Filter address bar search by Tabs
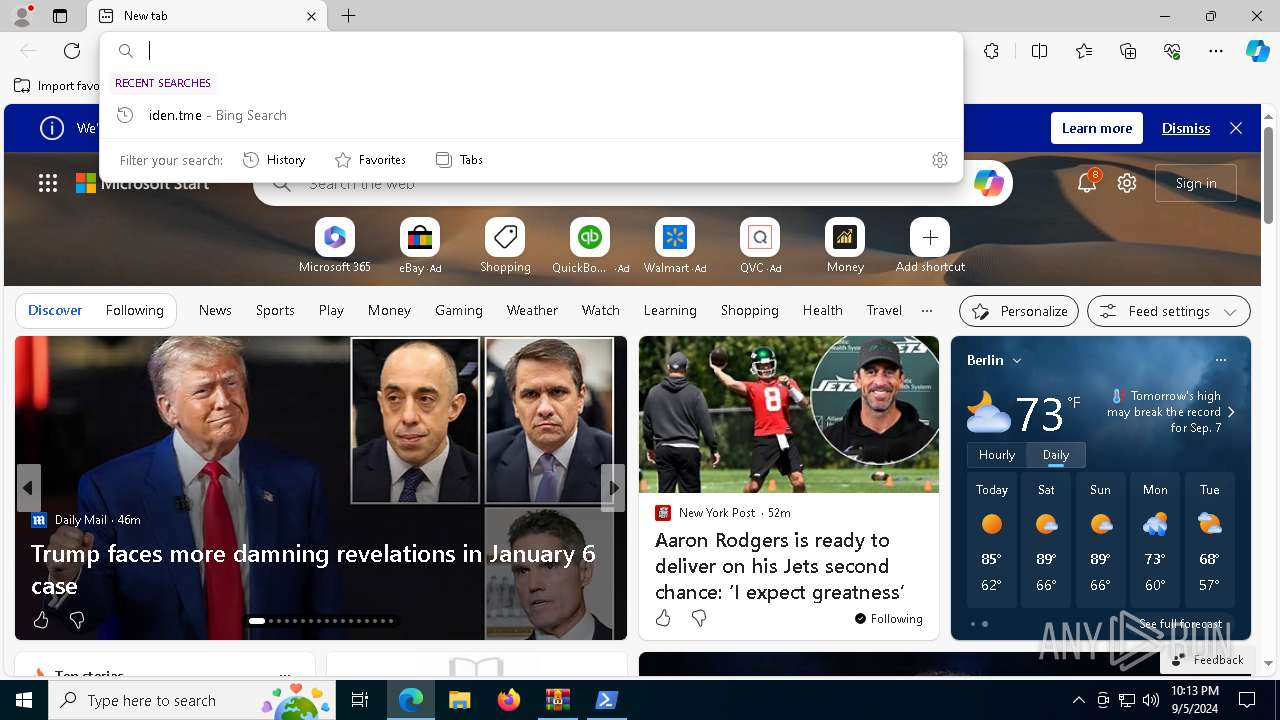This screenshot has height=720, width=1280. 459,160
